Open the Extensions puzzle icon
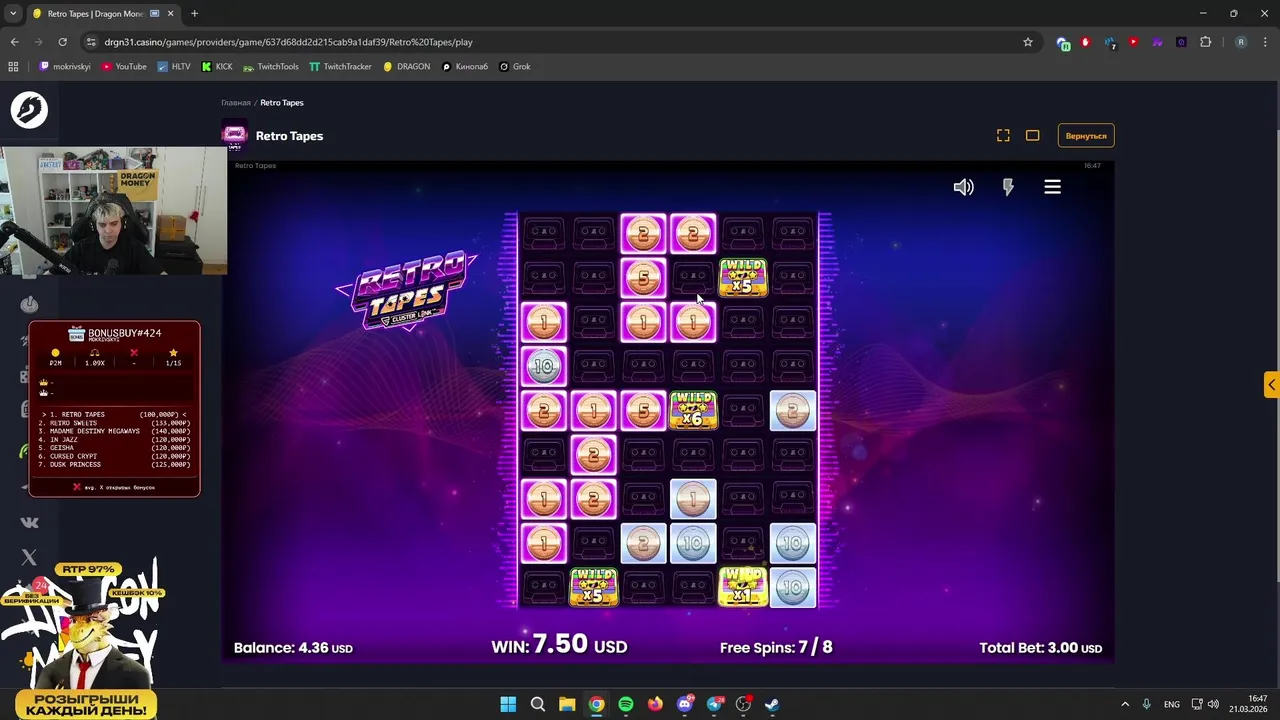 [x=1205, y=42]
